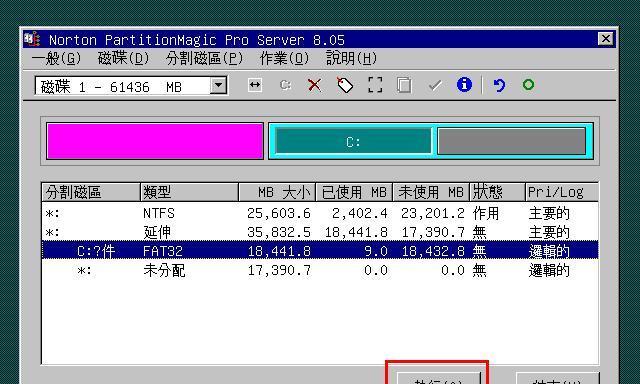Click the Pri/Log column header
Viewport: 640px width, 384px height.
click(x=562, y=192)
